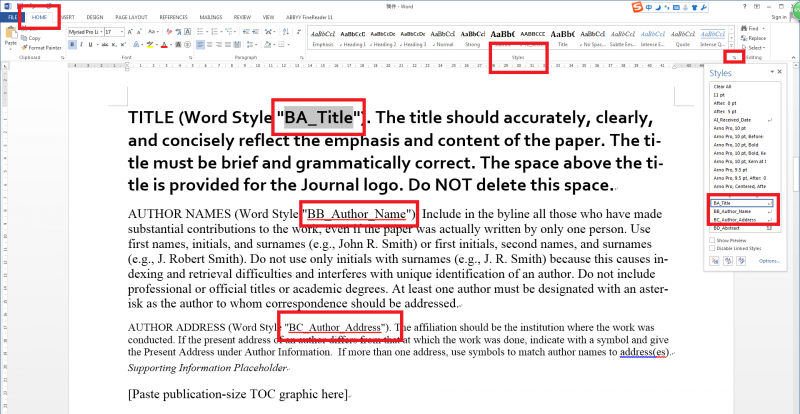Click the Multilevel List icon
Viewport: 800px width, 414px height.
229,32
